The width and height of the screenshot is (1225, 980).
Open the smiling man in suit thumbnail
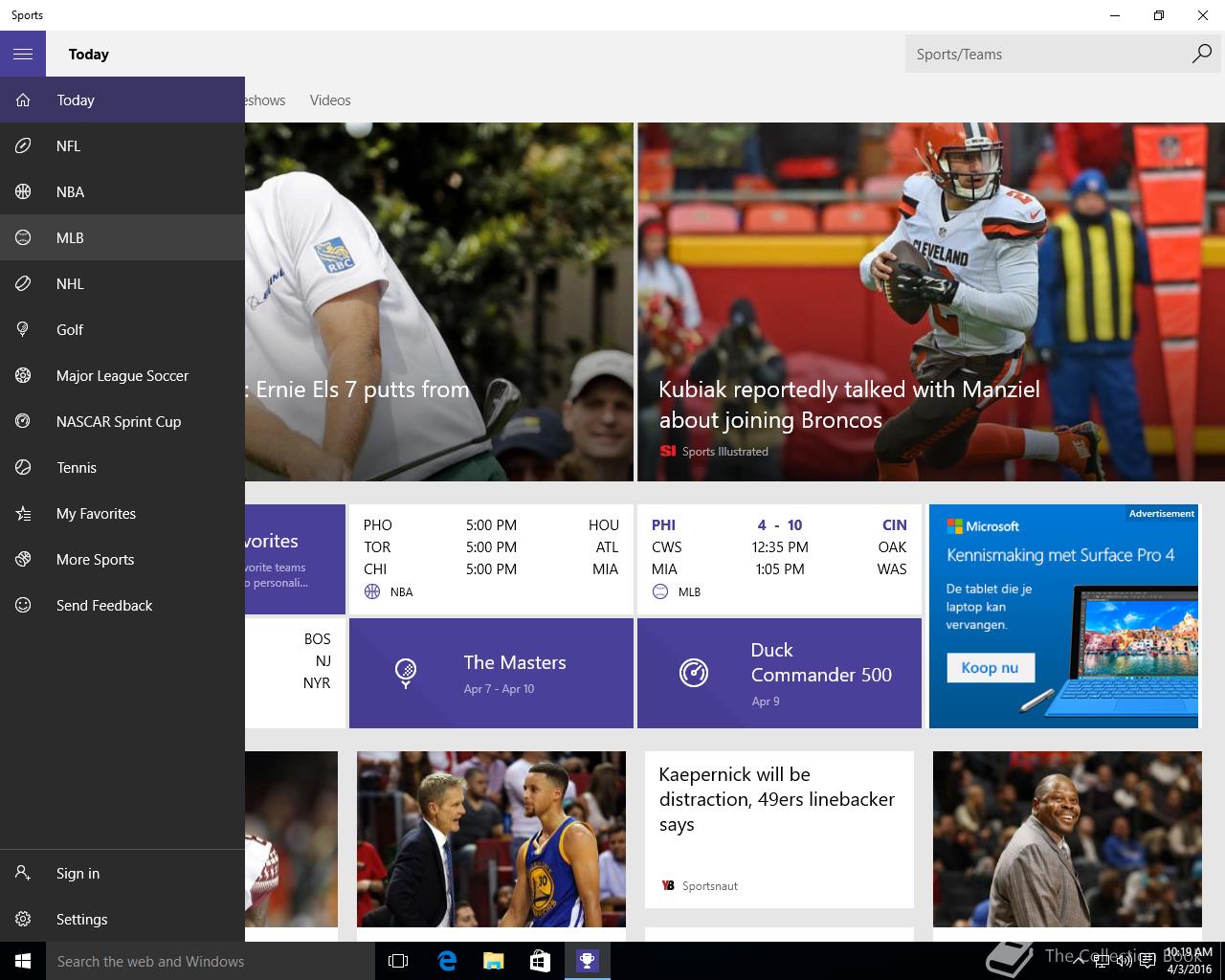click(1067, 838)
